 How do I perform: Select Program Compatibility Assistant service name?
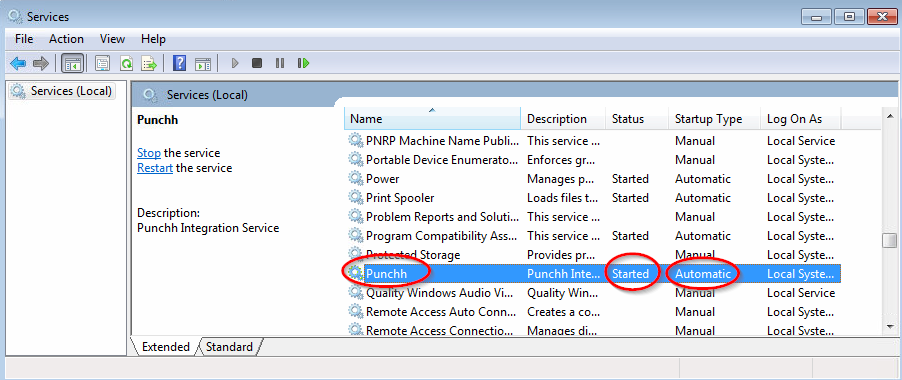(x=441, y=236)
